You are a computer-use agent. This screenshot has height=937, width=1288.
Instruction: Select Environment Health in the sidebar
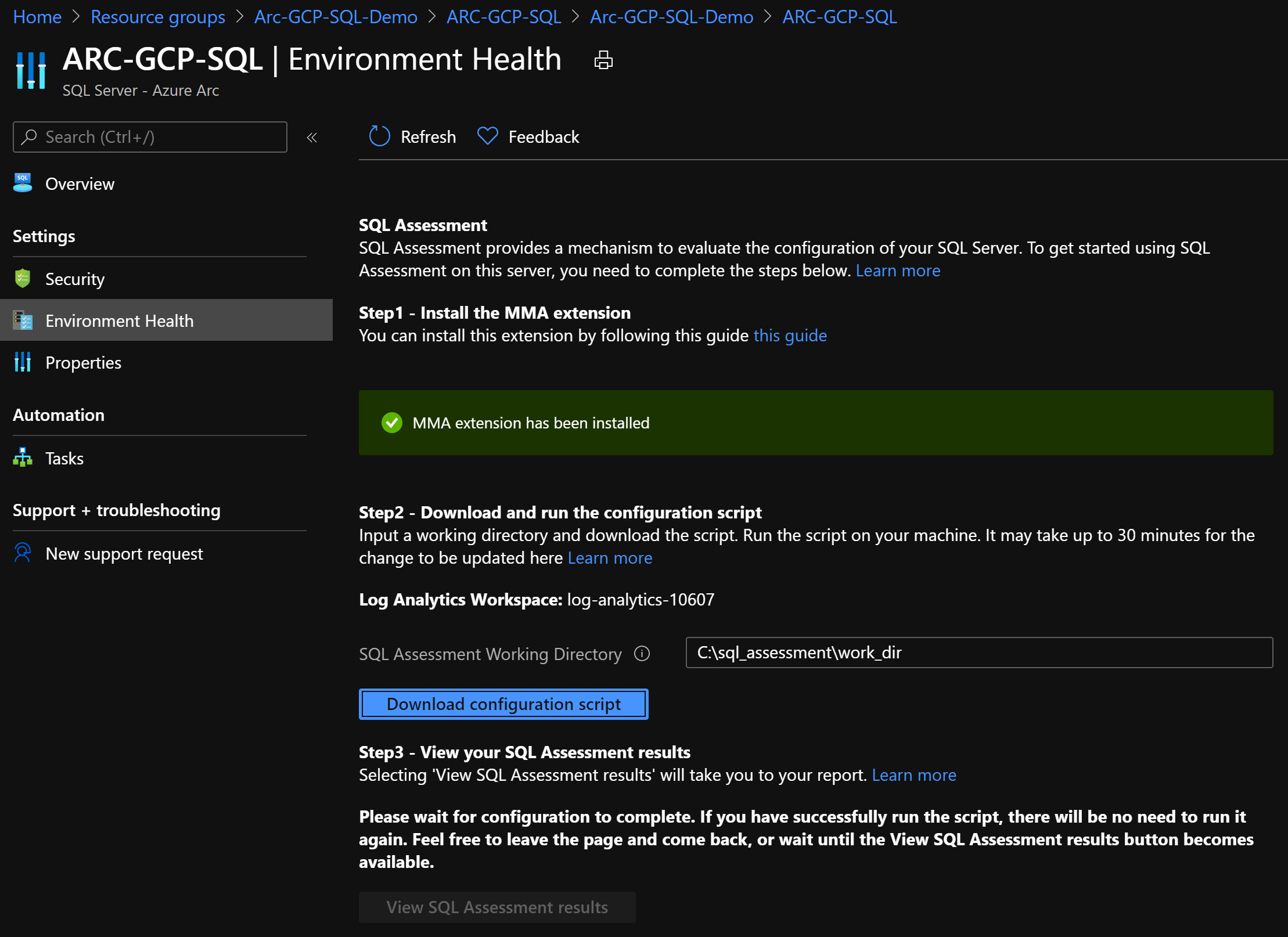[166, 320]
